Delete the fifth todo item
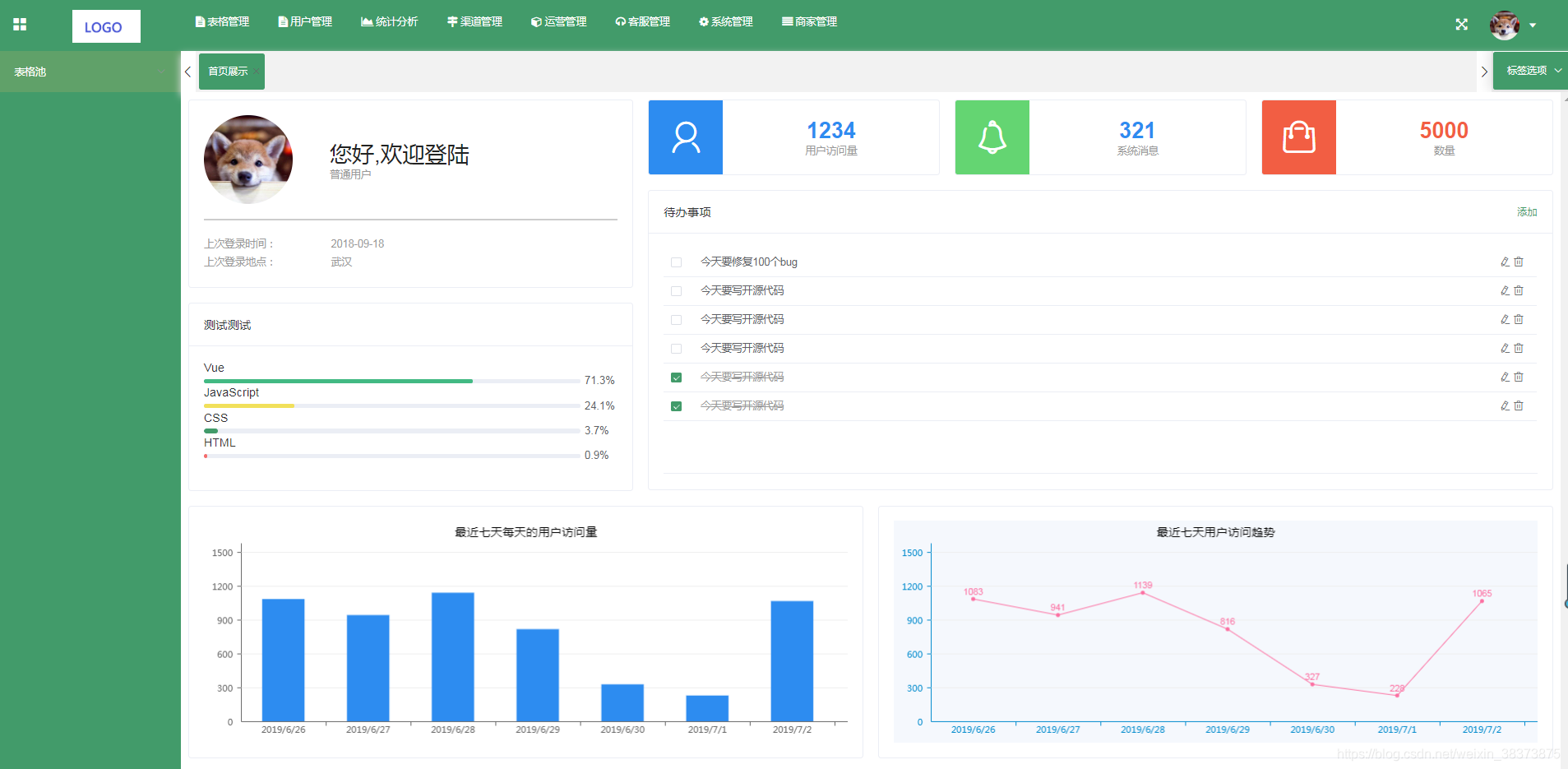 pyautogui.click(x=1519, y=377)
